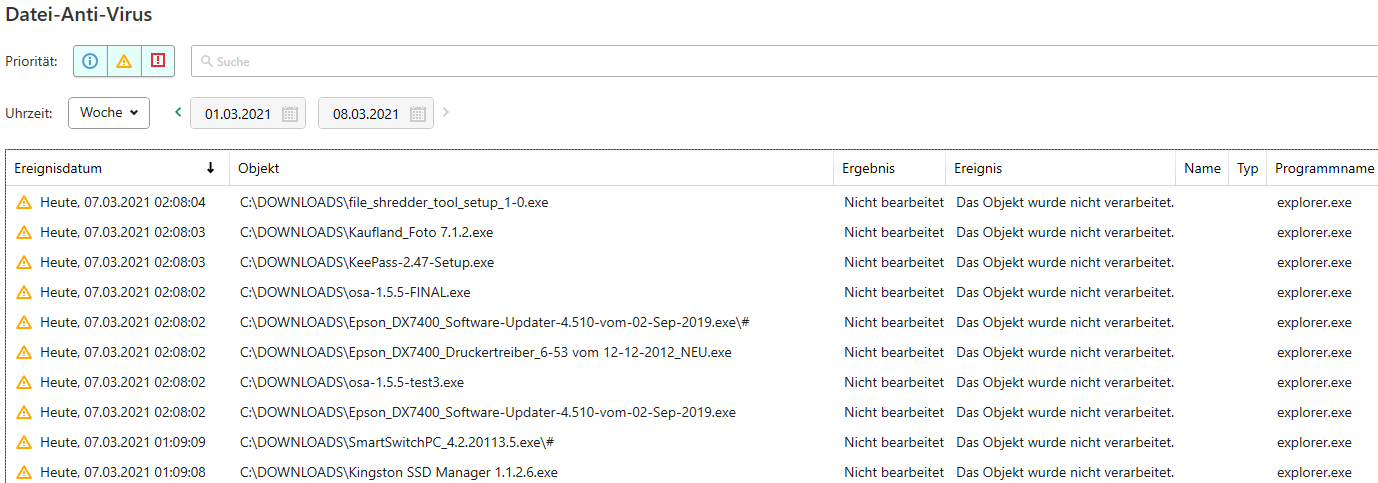This screenshot has width=1378, height=483.
Task: Click the Suche search field
Action: (x=784, y=61)
